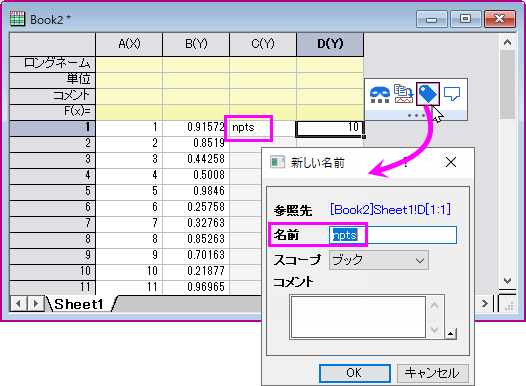Image resolution: width=526 pixels, height=386 pixels.
Task: Click cell value 0.8519
Action: point(196,143)
